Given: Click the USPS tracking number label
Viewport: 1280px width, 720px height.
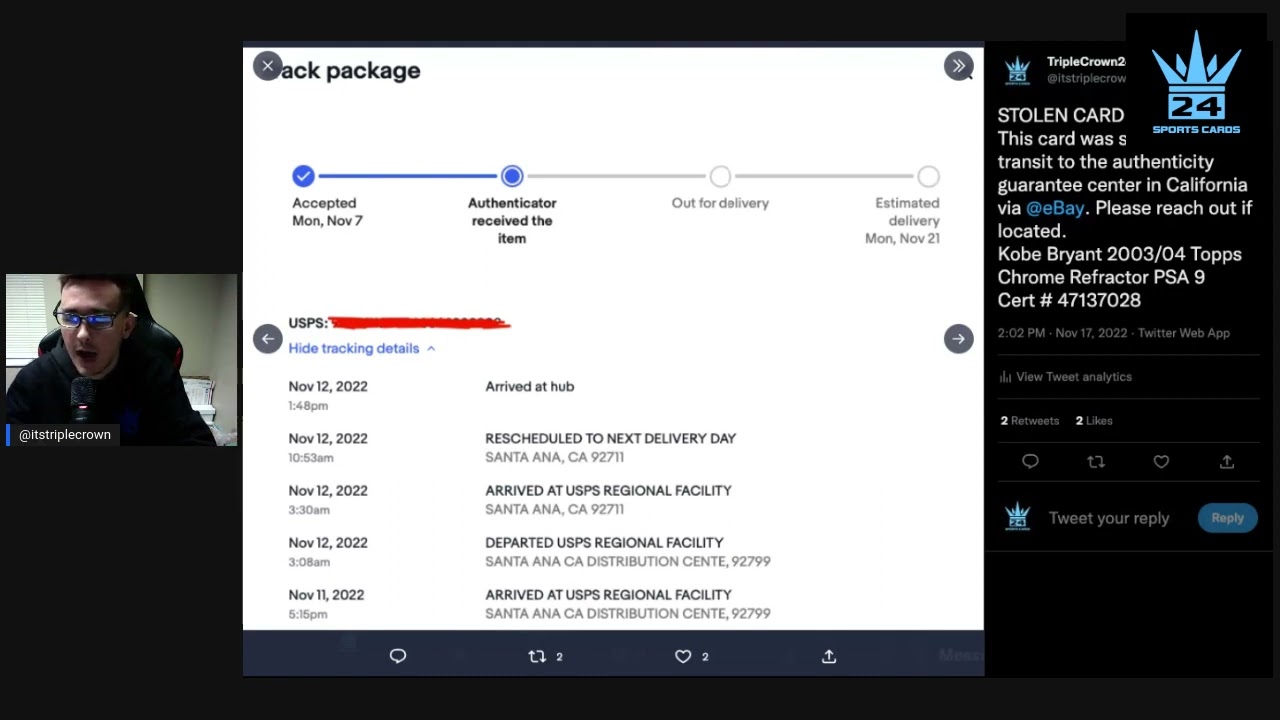Looking at the screenshot, I should pos(308,323).
